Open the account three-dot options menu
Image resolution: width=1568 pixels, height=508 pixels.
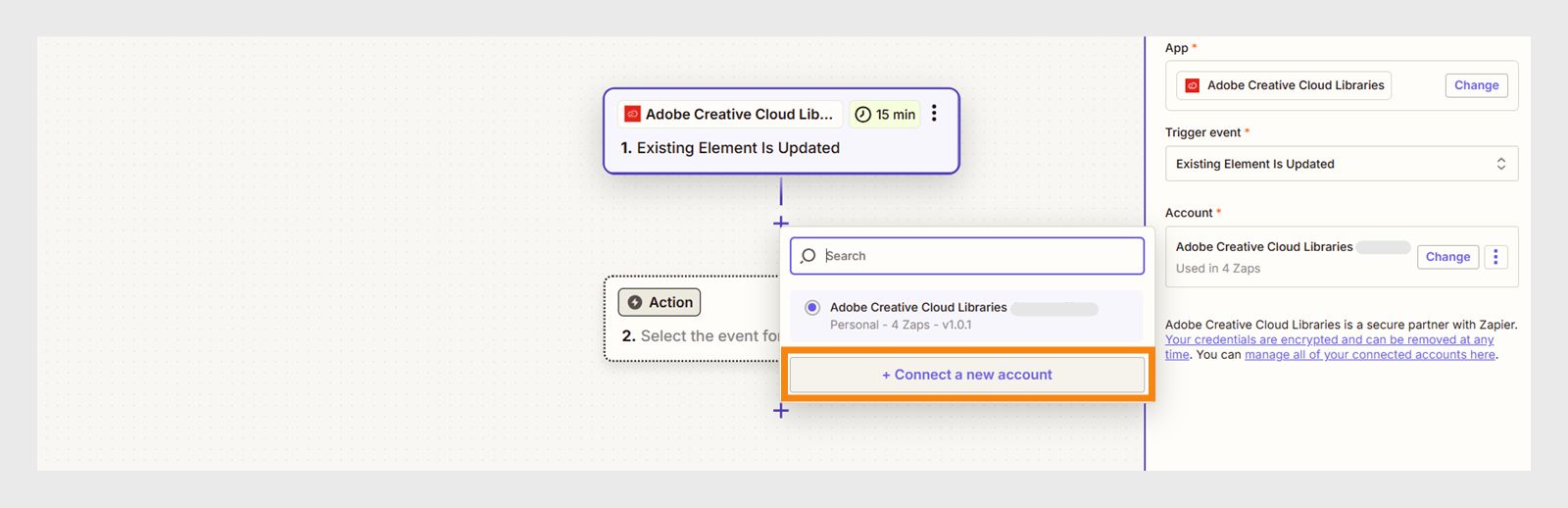(1495, 257)
